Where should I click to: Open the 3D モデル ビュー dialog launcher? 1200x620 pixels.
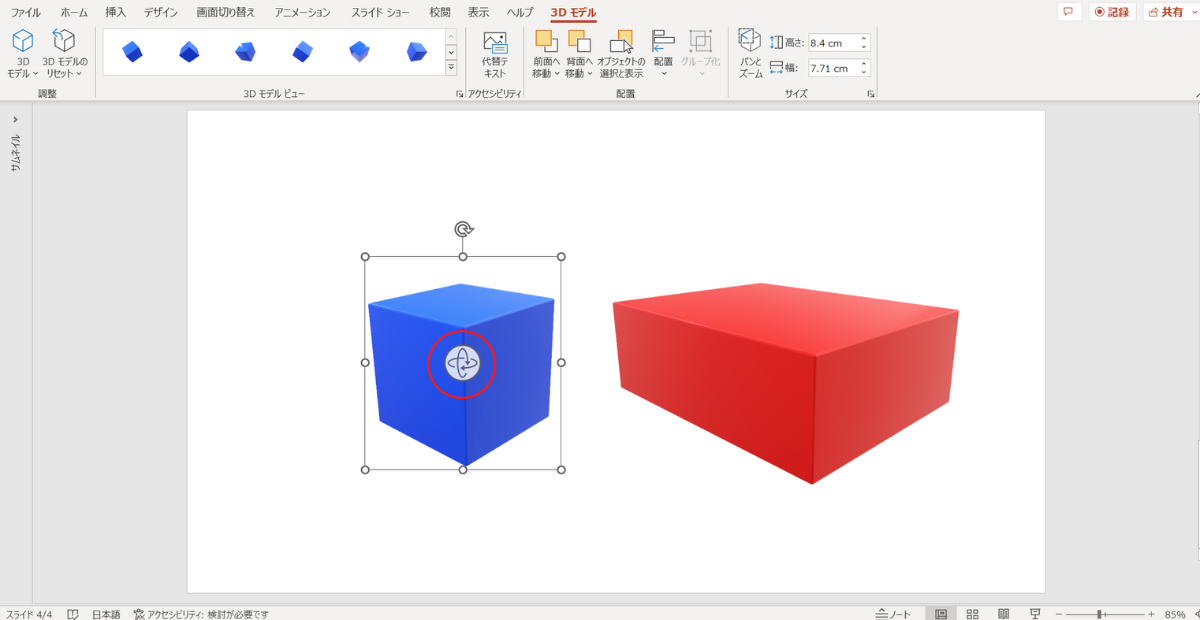pos(459,94)
